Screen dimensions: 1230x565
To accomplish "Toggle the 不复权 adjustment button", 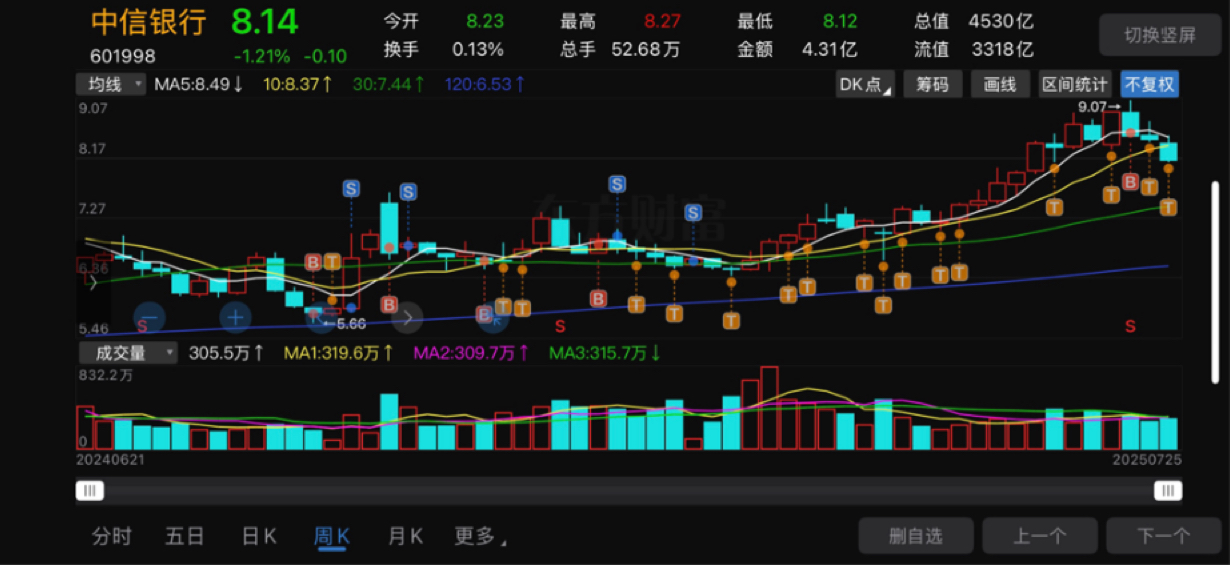I will (x=1150, y=85).
